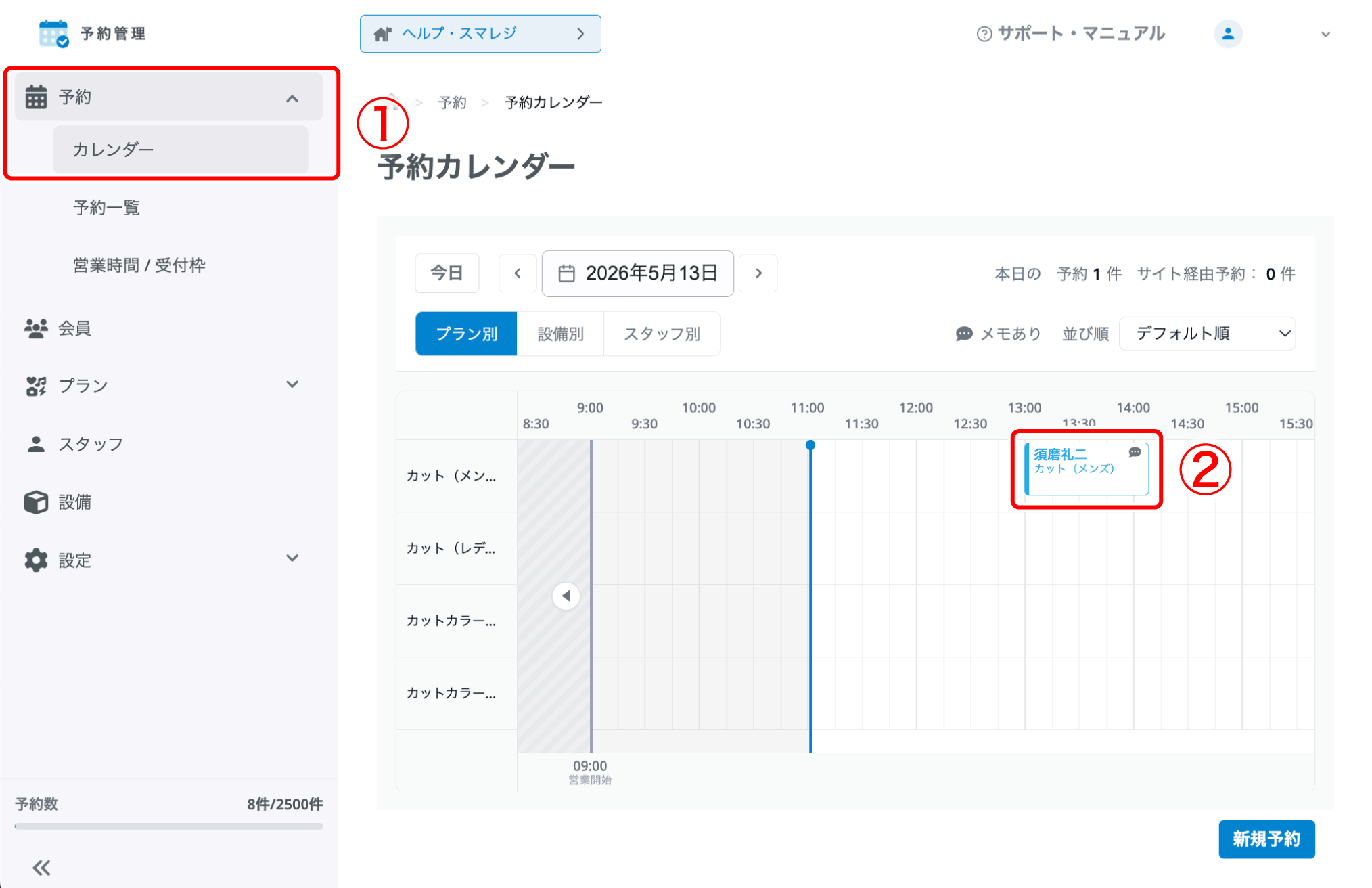Open the account dropdown arrow
Viewport: 1372px width, 888px height.
point(1325,35)
